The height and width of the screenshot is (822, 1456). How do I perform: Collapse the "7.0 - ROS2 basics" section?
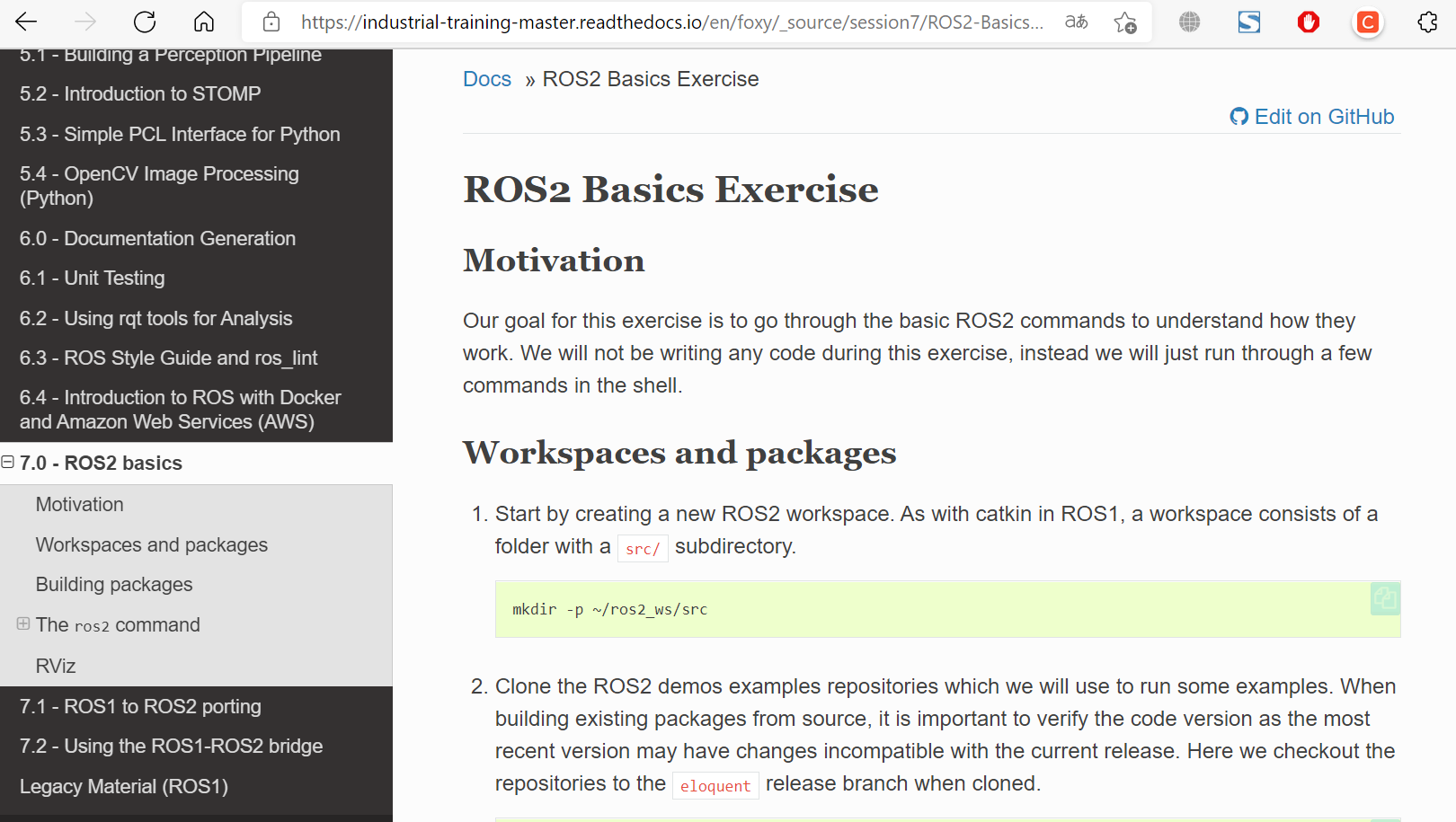coord(8,462)
